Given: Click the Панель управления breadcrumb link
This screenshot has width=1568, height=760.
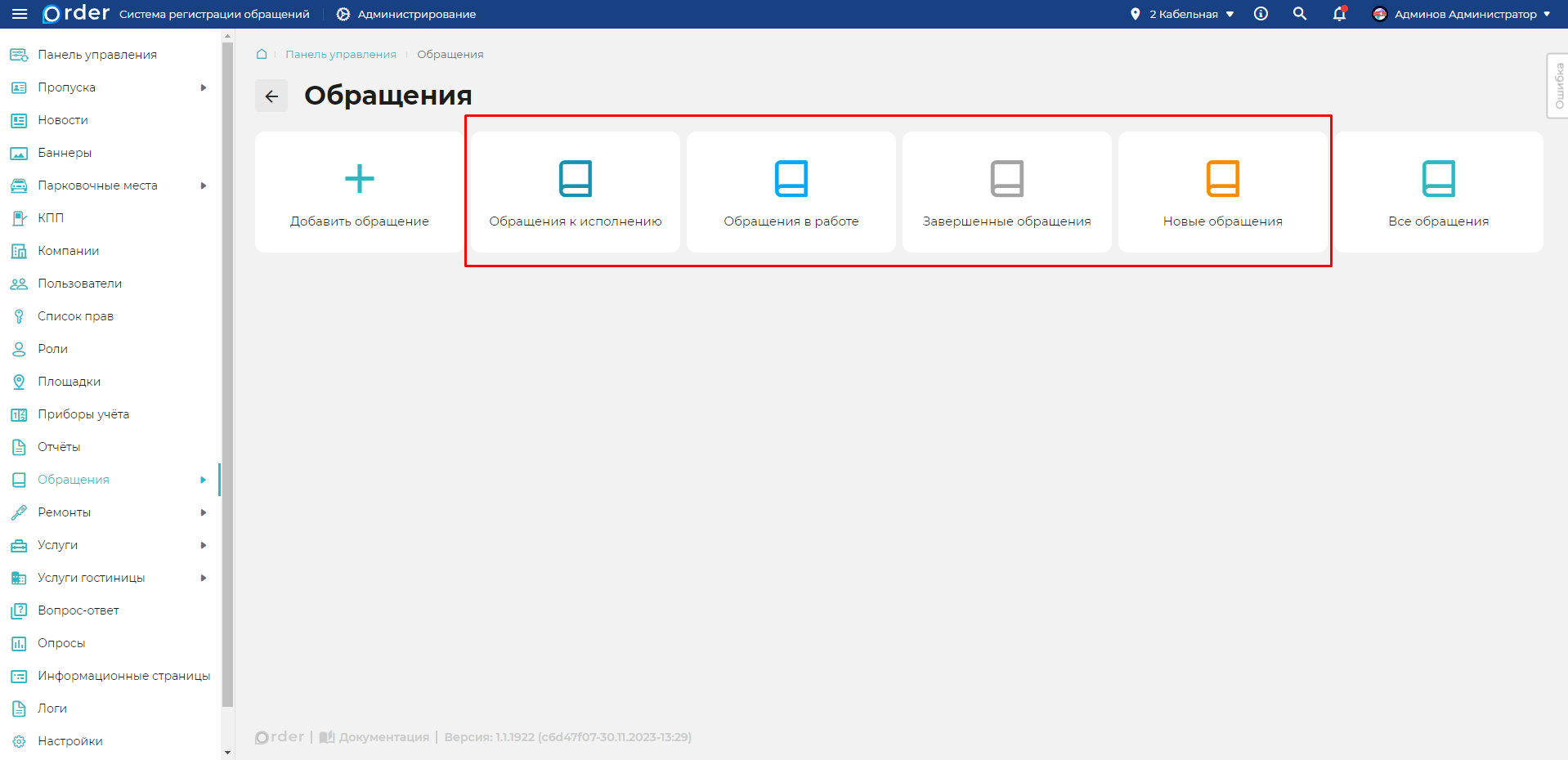Looking at the screenshot, I should [340, 54].
